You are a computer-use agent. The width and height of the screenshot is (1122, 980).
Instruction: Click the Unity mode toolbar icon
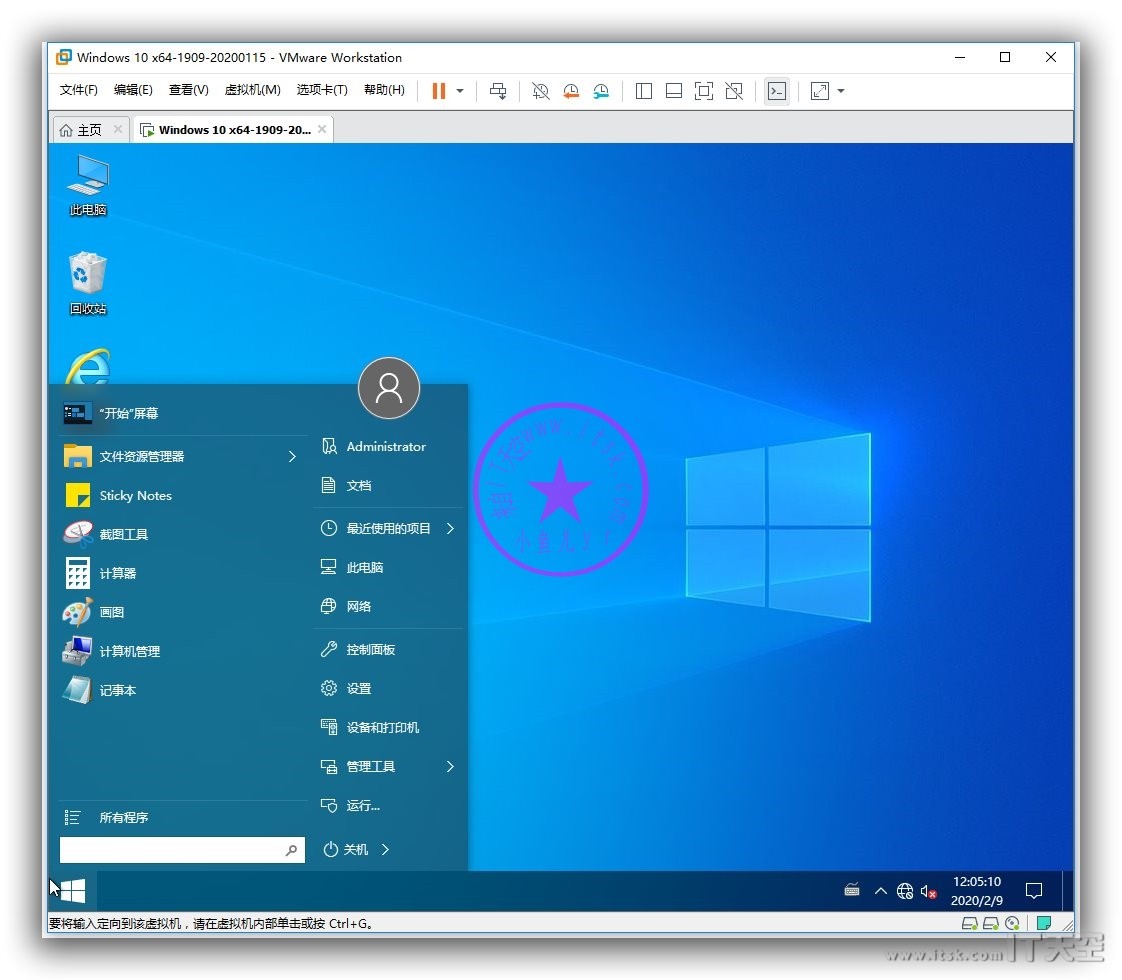[x=734, y=91]
